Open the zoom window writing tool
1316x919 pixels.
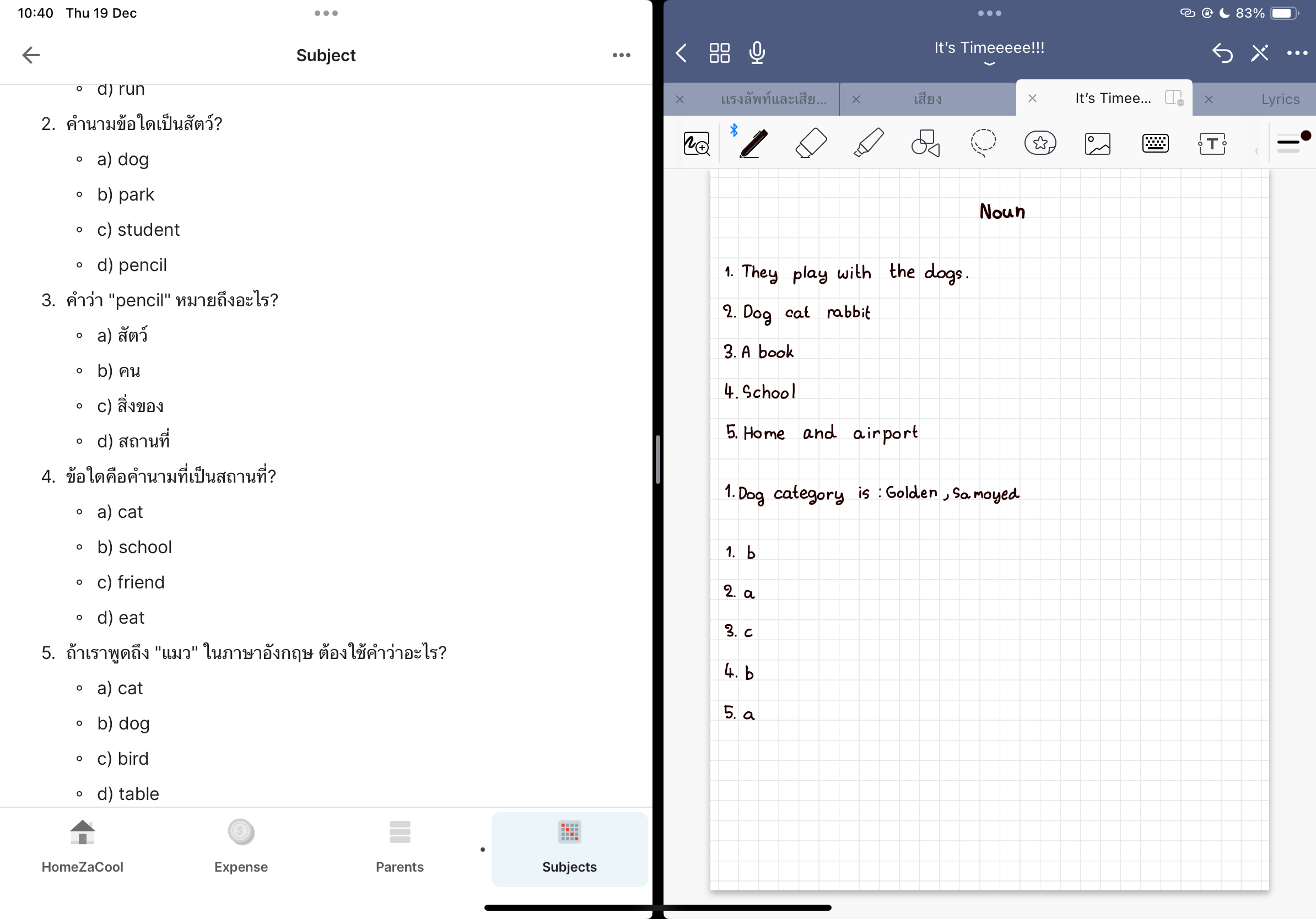click(x=697, y=143)
